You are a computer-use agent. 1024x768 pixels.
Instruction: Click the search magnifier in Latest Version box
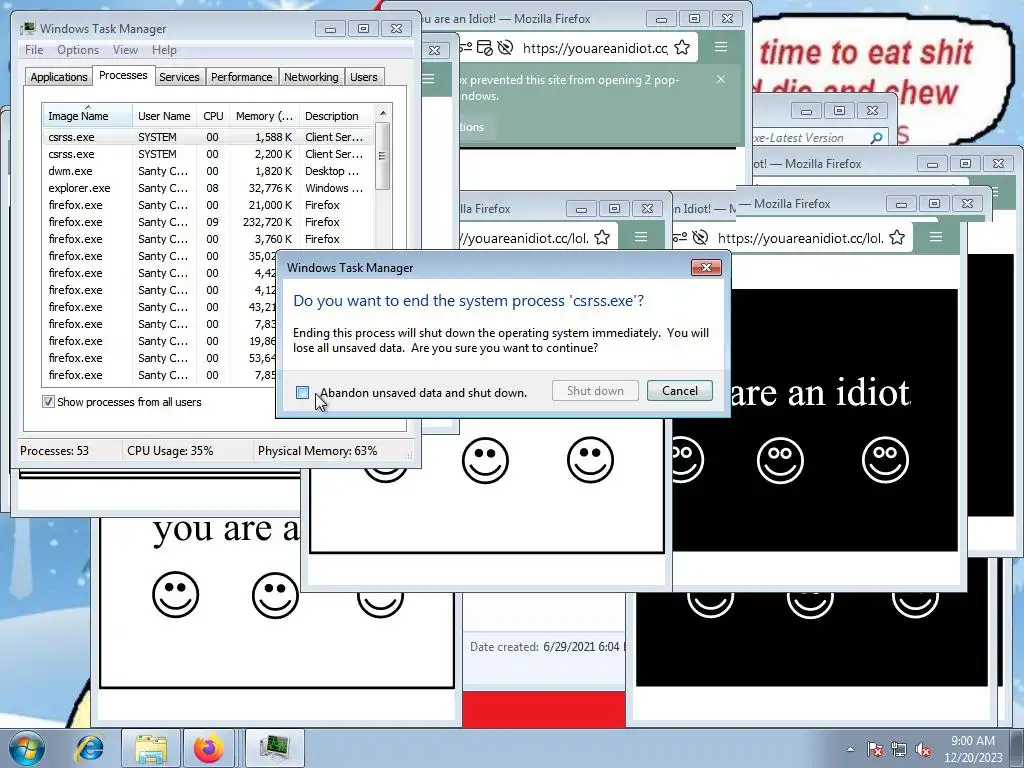click(x=876, y=138)
